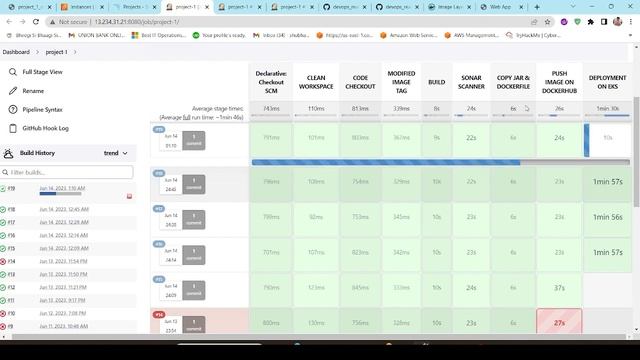Click the #19 build progress bar in history
640x360 pixels.
tap(60, 193)
